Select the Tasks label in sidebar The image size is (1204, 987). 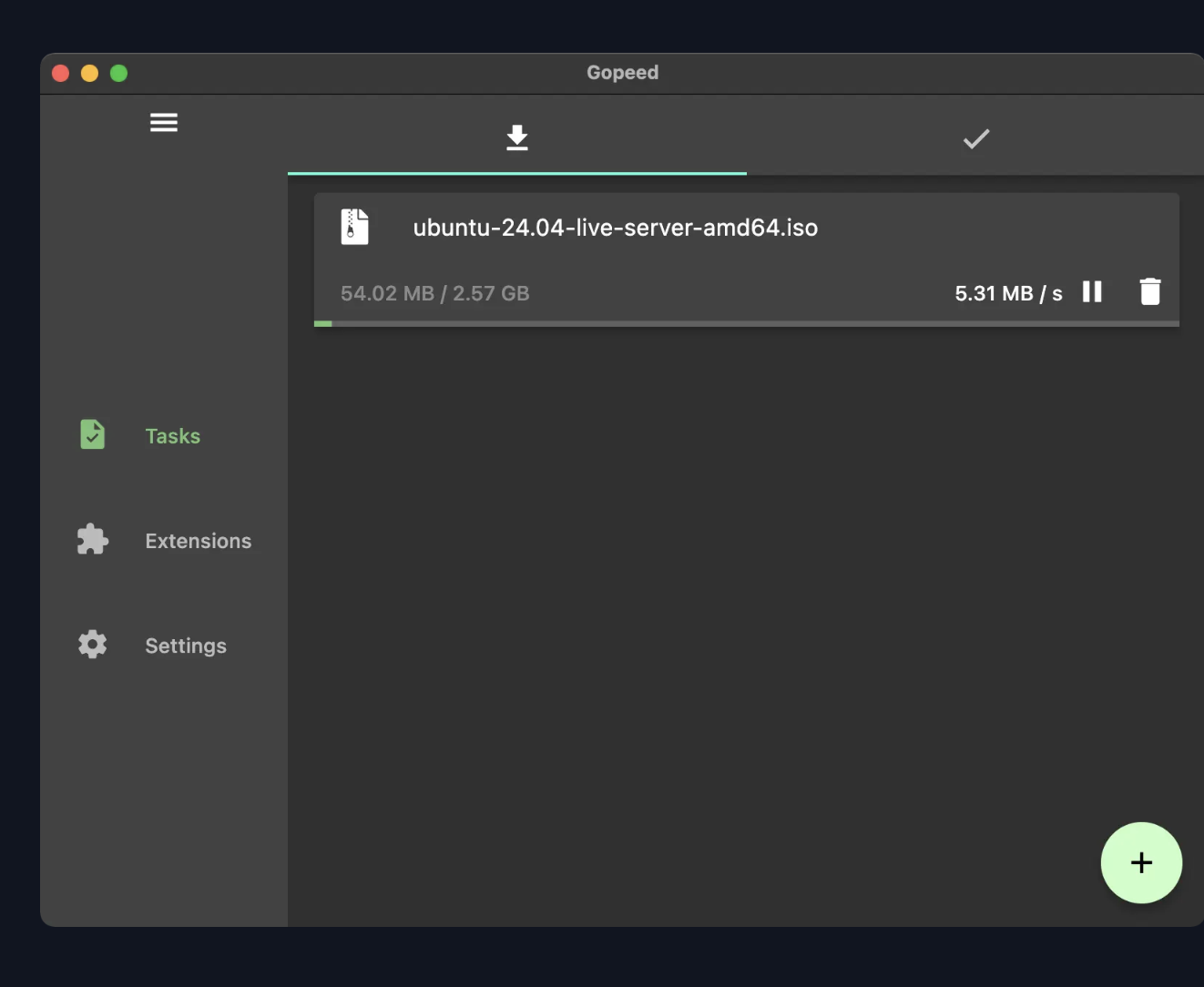(x=172, y=436)
